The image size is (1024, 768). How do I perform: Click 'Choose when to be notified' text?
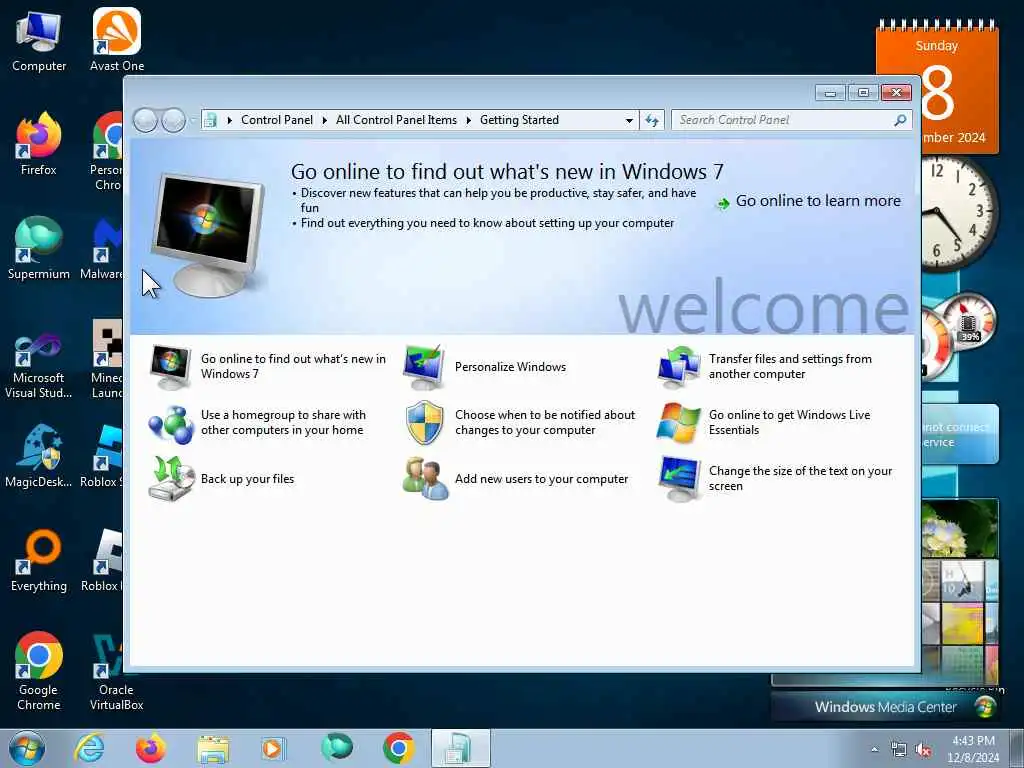[x=545, y=423]
